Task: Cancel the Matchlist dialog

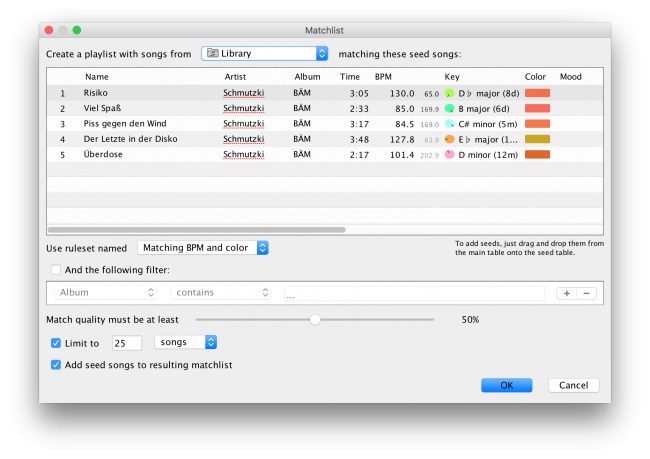Action: 573,385
